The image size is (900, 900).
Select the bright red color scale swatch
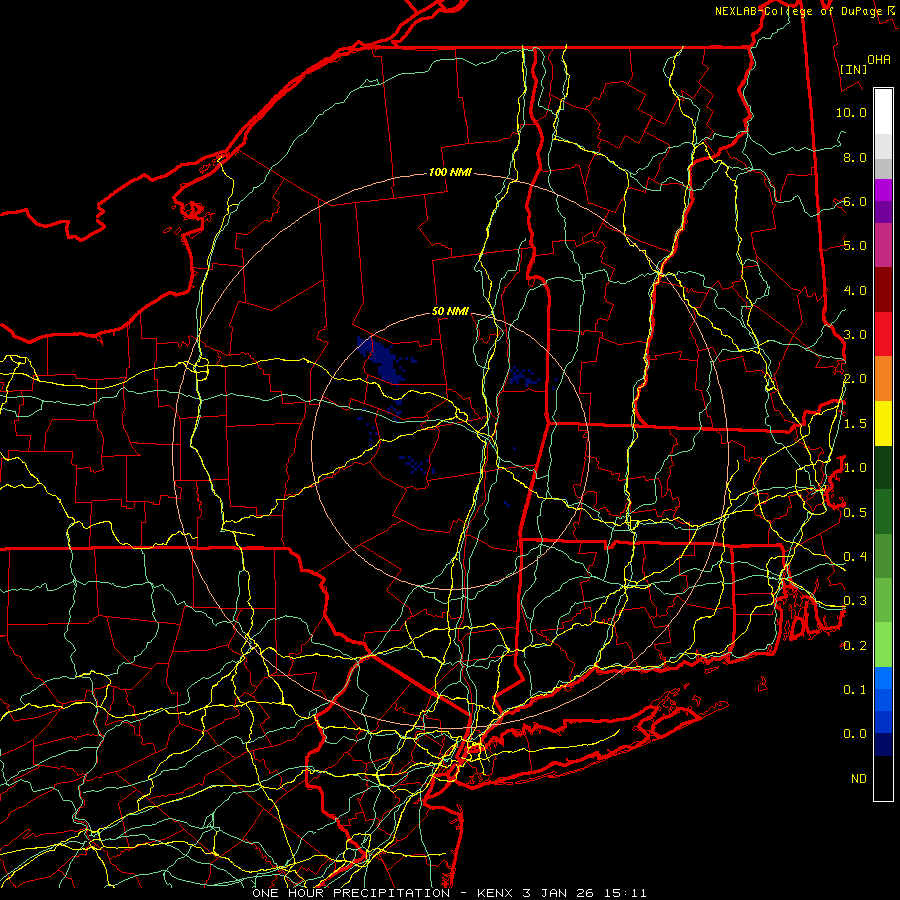coord(883,334)
